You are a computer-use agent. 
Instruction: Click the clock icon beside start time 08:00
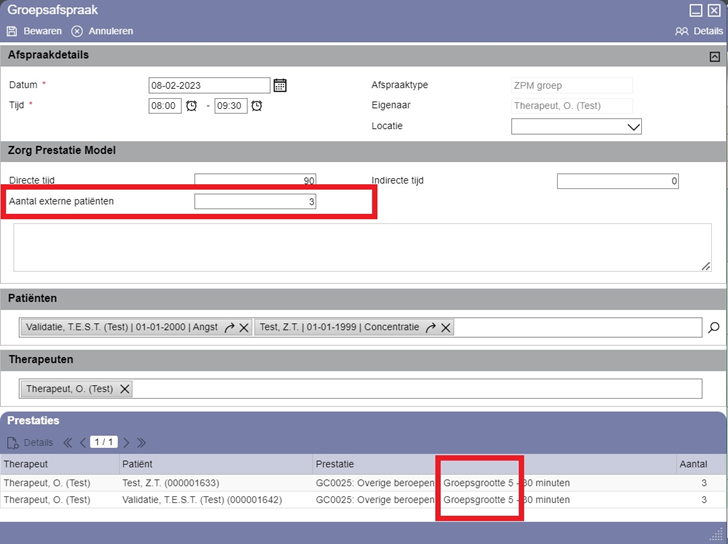[x=192, y=106]
